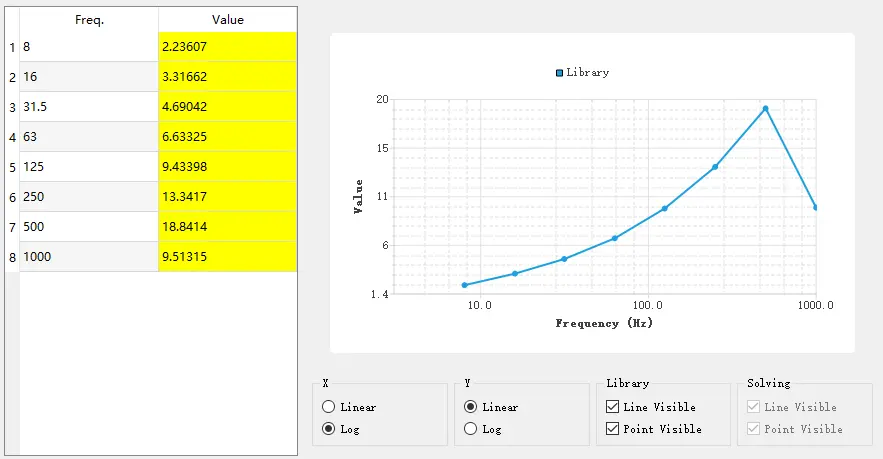The width and height of the screenshot is (883, 459).
Task: Select the frequency cell containing 8
Action: (x=88, y=47)
